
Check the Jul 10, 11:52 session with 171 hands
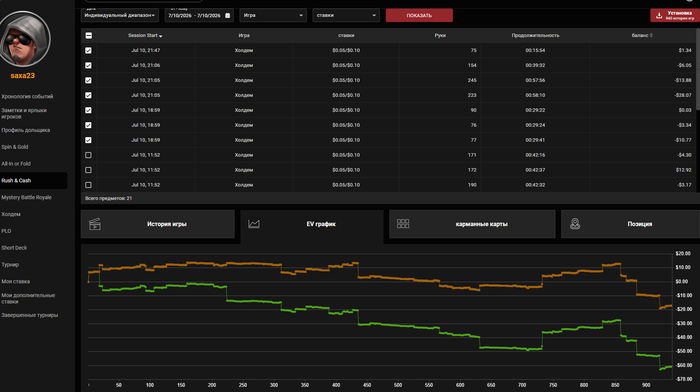pos(88,155)
